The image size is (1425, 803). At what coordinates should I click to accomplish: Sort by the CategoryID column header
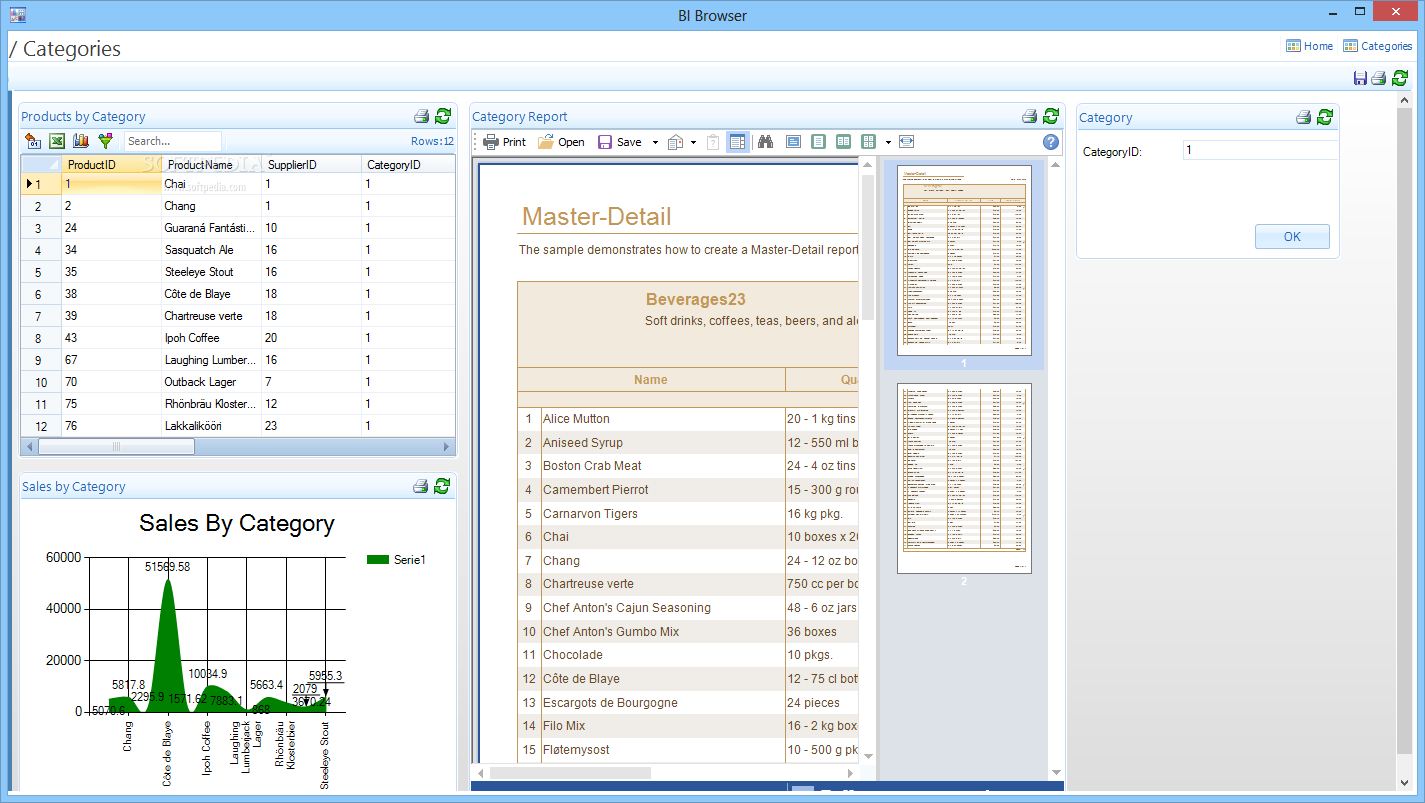[408, 164]
